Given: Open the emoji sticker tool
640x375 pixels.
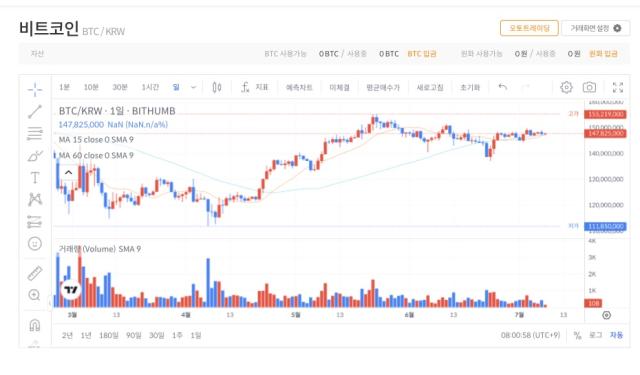Looking at the screenshot, I should [x=35, y=244].
